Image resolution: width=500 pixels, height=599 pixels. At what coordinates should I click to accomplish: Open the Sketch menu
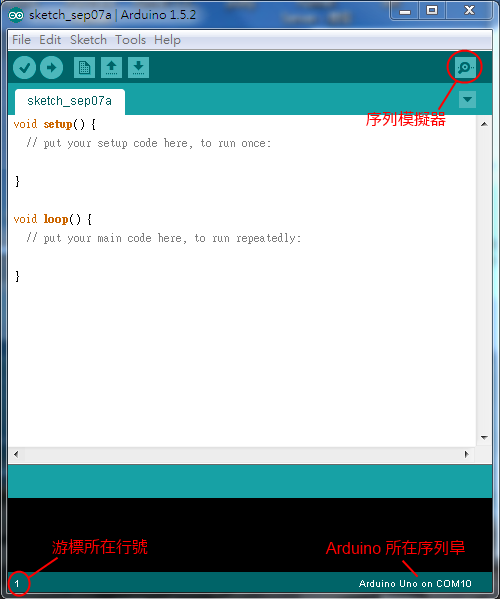click(x=88, y=40)
